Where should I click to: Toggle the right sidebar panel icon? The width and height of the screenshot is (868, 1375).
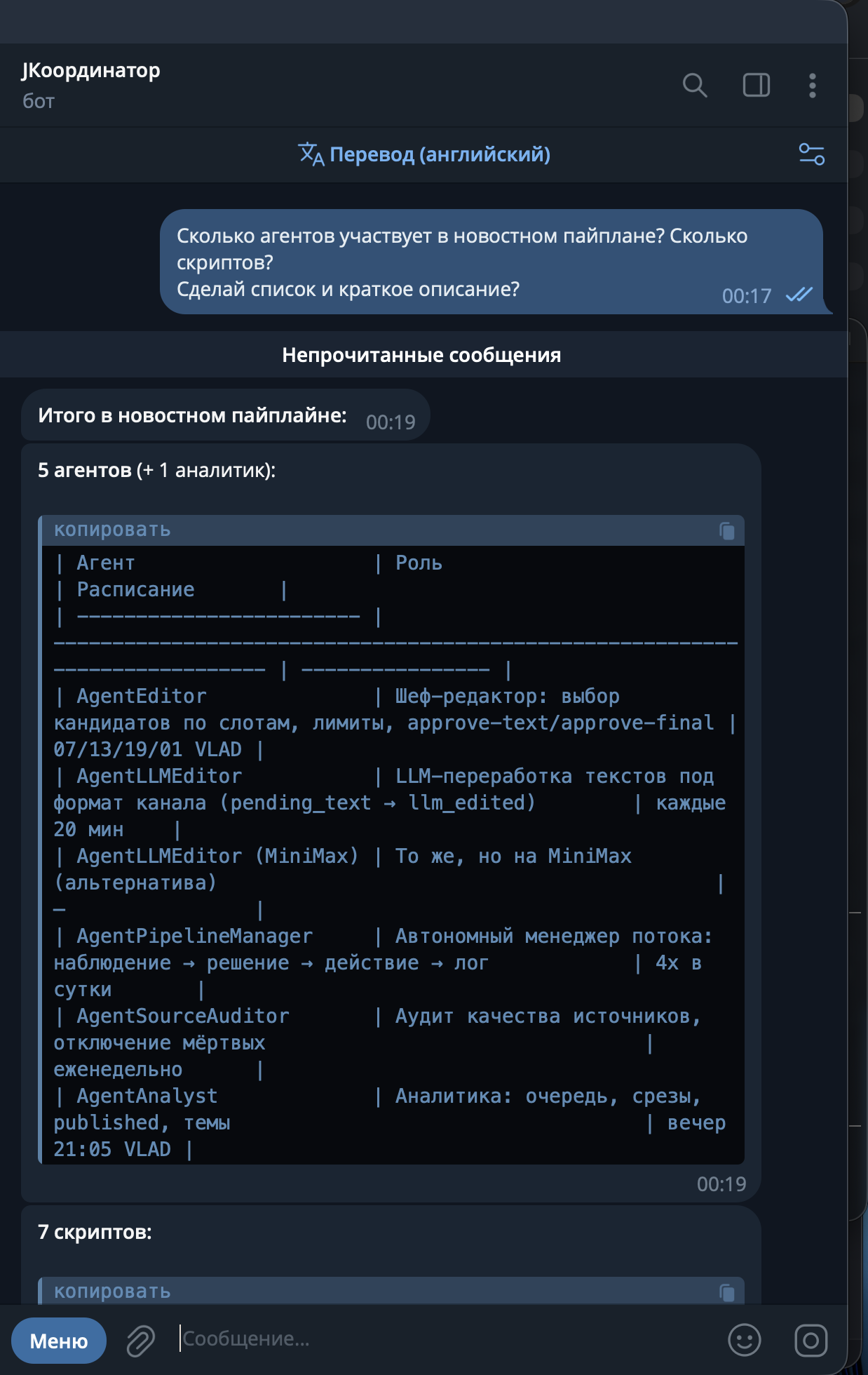pyautogui.click(x=757, y=86)
